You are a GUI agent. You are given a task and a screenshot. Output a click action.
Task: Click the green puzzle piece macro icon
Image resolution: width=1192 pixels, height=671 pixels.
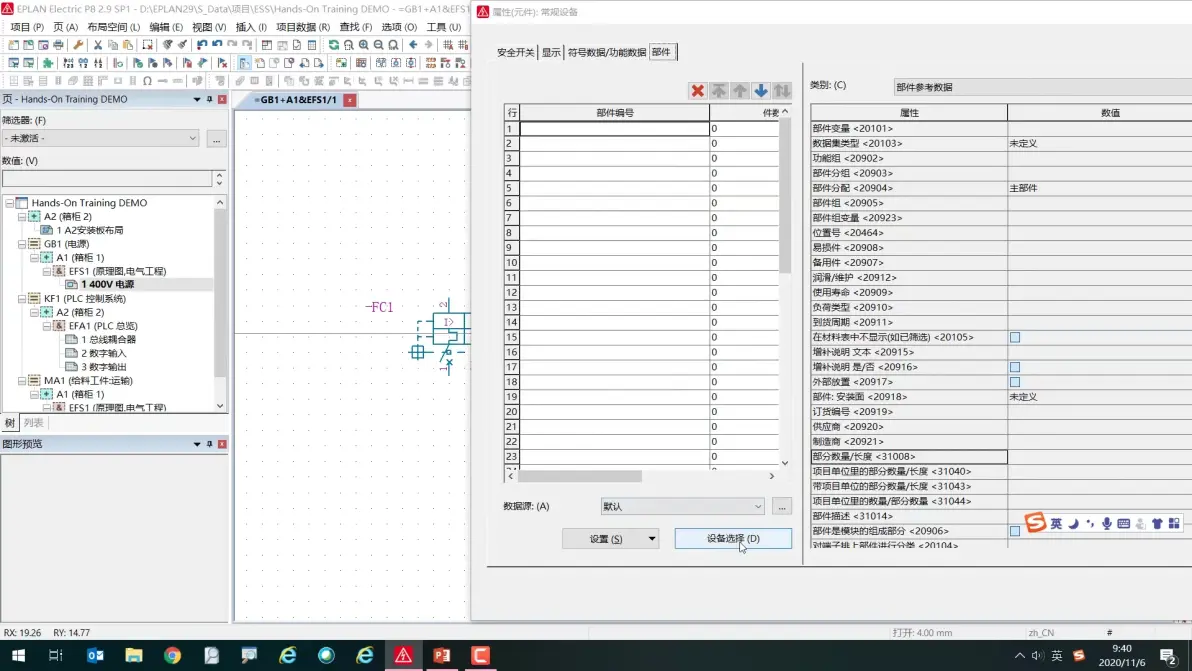pyautogui.click(x=47, y=63)
